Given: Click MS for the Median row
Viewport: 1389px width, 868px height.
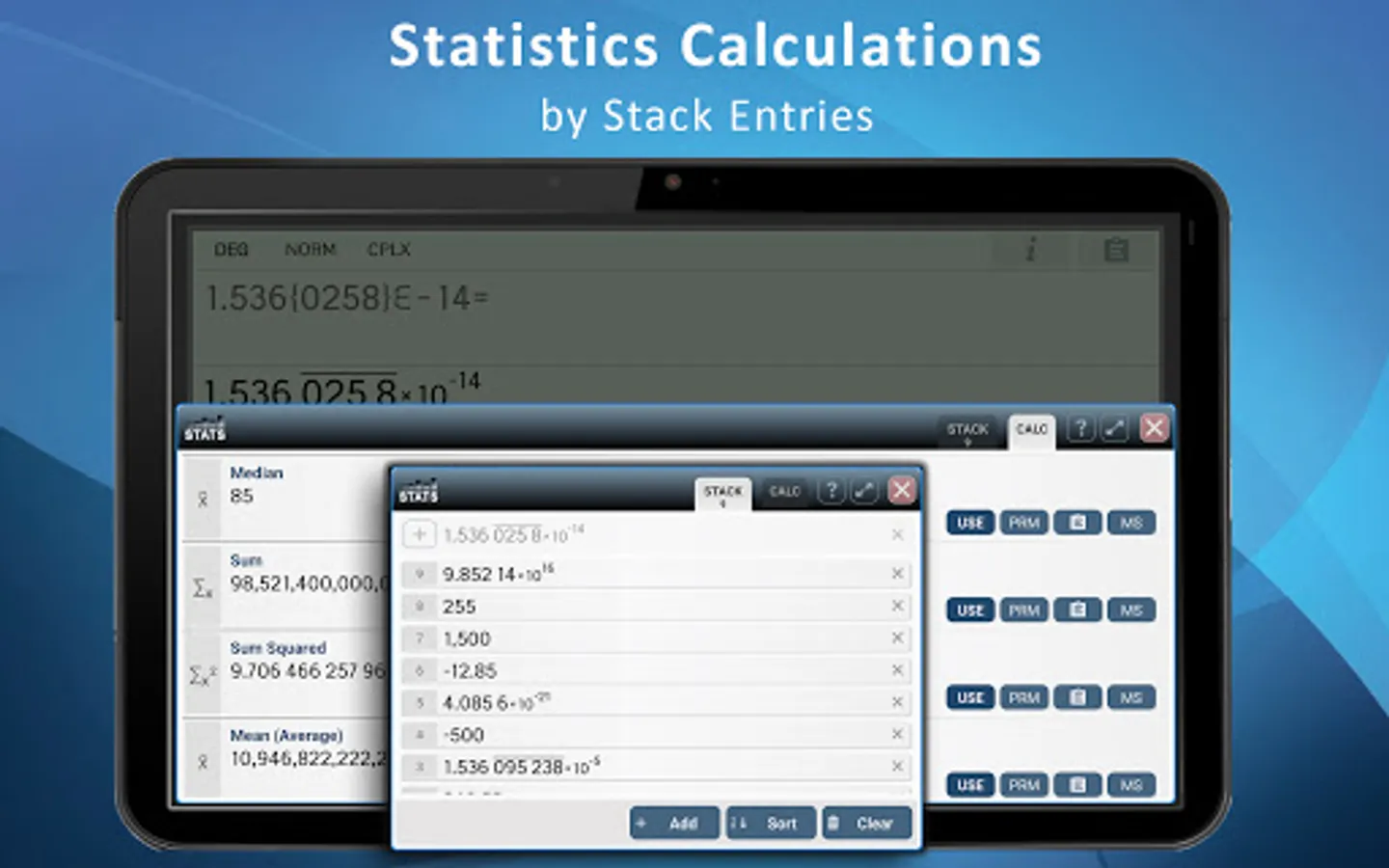Looking at the screenshot, I should click(x=1131, y=523).
